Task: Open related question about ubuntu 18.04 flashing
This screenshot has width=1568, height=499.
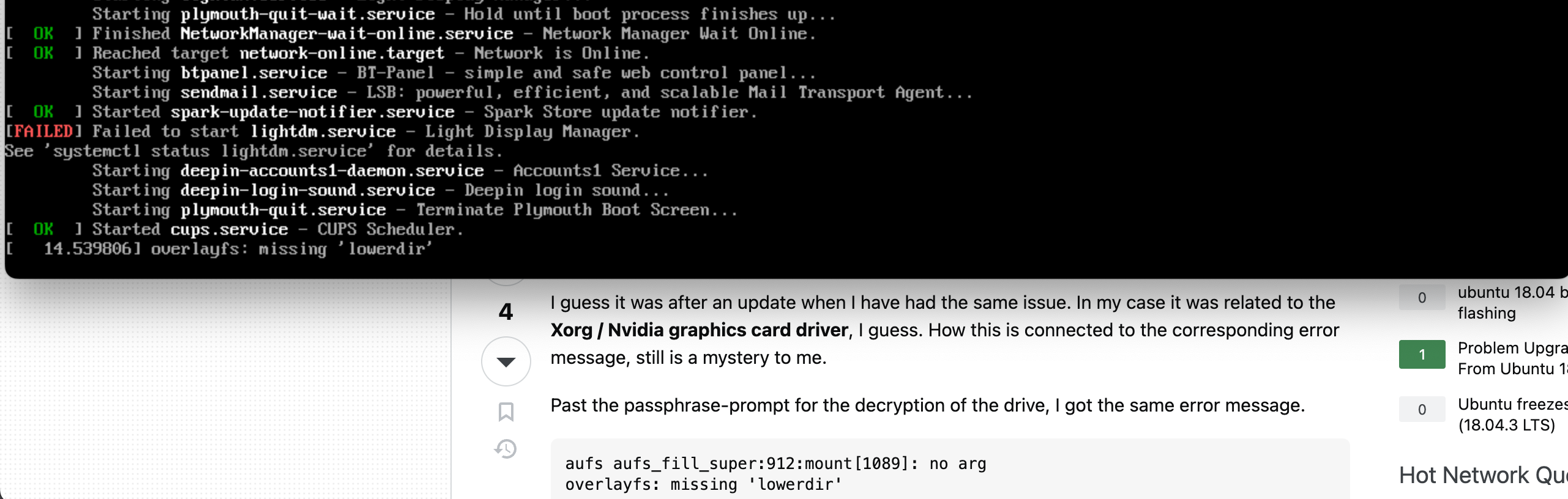Action: [x=1512, y=303]
